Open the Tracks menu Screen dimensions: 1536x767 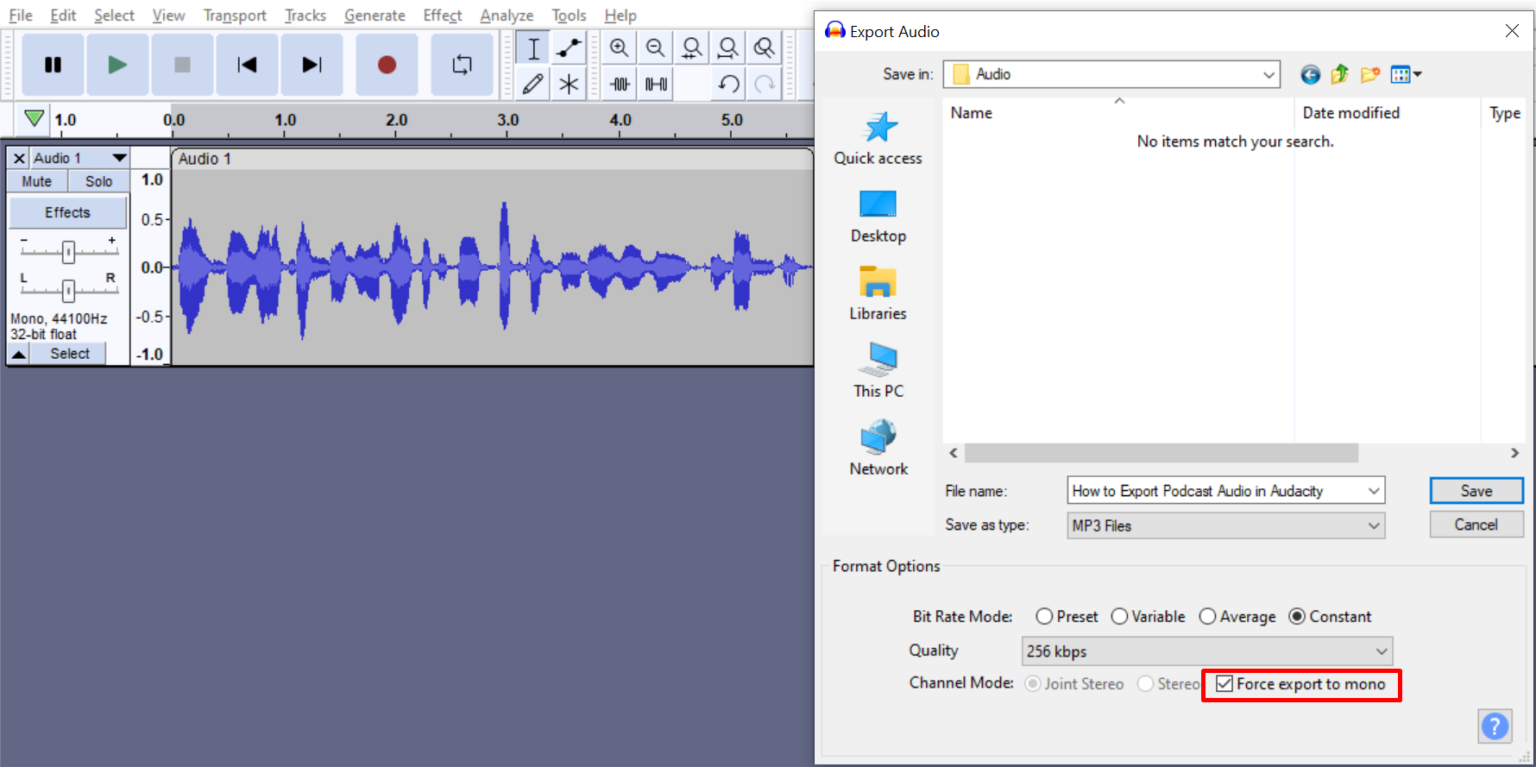tap(305, 15)
